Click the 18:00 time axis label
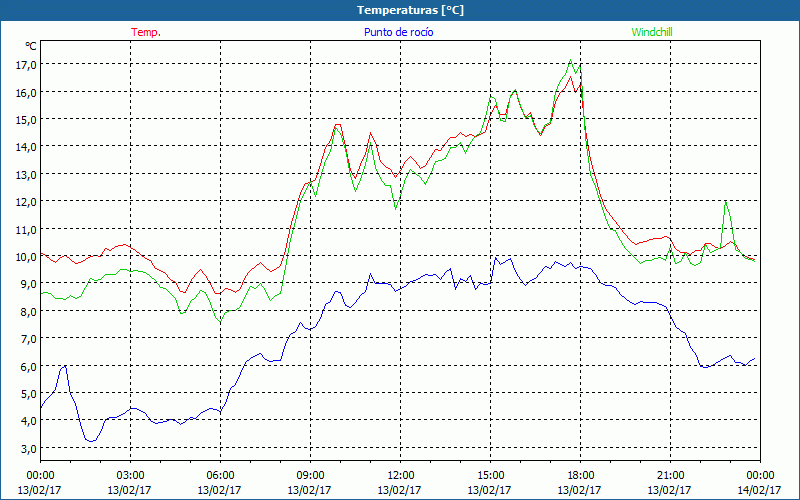This screenshot has width=800, height=500. click(580, 476)
